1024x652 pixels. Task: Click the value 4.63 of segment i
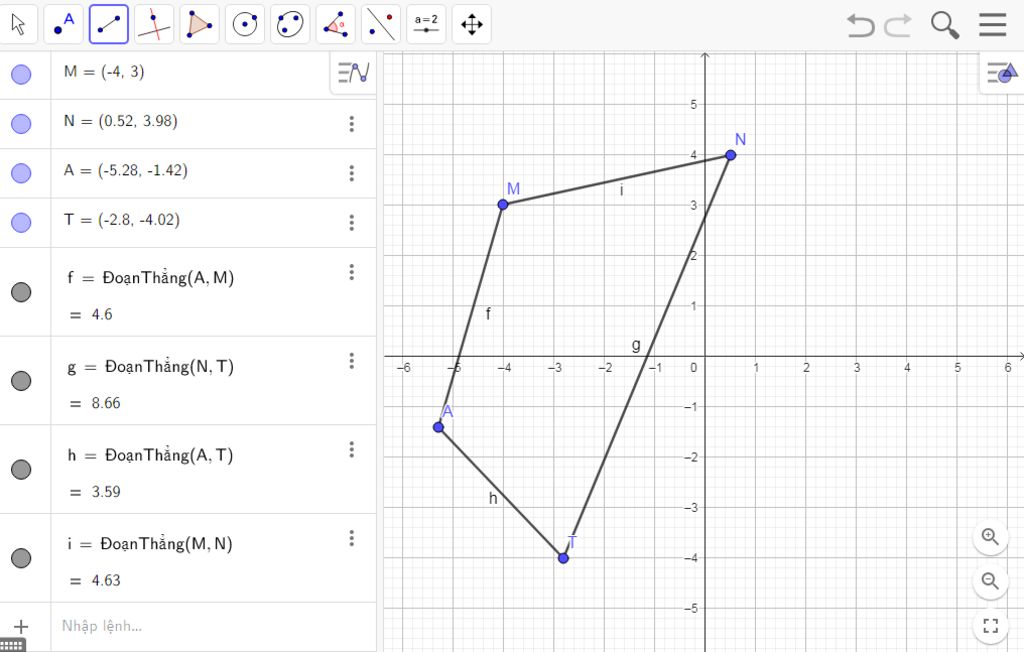pos(106,580)
